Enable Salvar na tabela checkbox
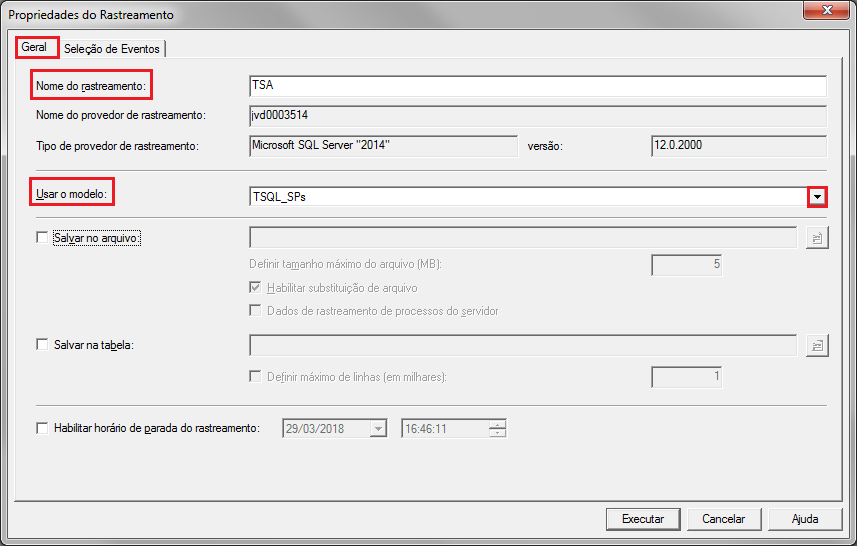The width and height of the screenshot is (857, 546). click(x=42, y=344)
